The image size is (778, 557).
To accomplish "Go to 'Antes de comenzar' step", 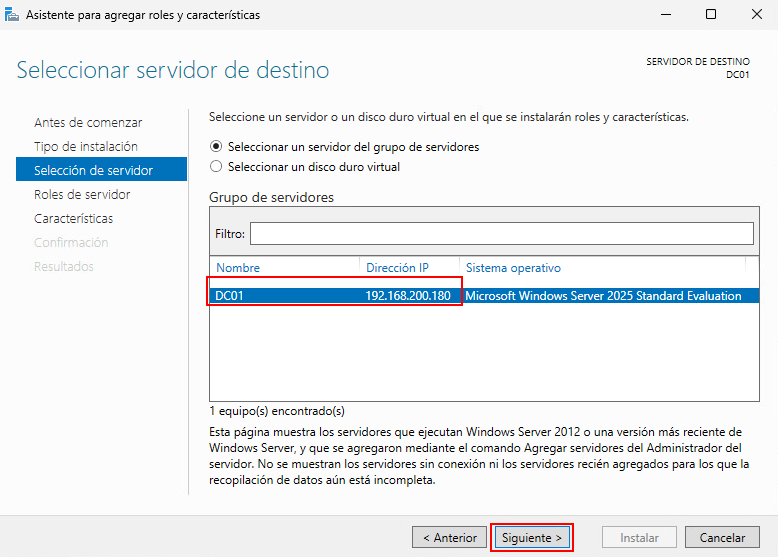I will click(x=88, y=122).
